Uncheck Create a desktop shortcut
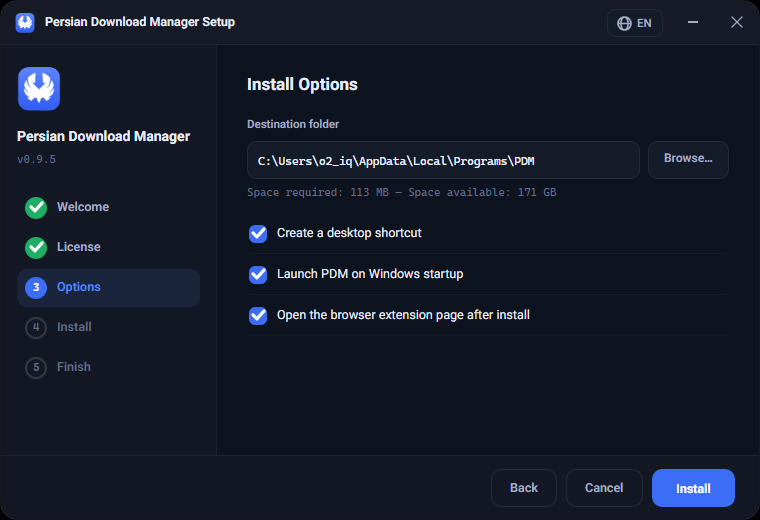The height and width of the screenshot is (520, 760). click(x=258, y=234)
